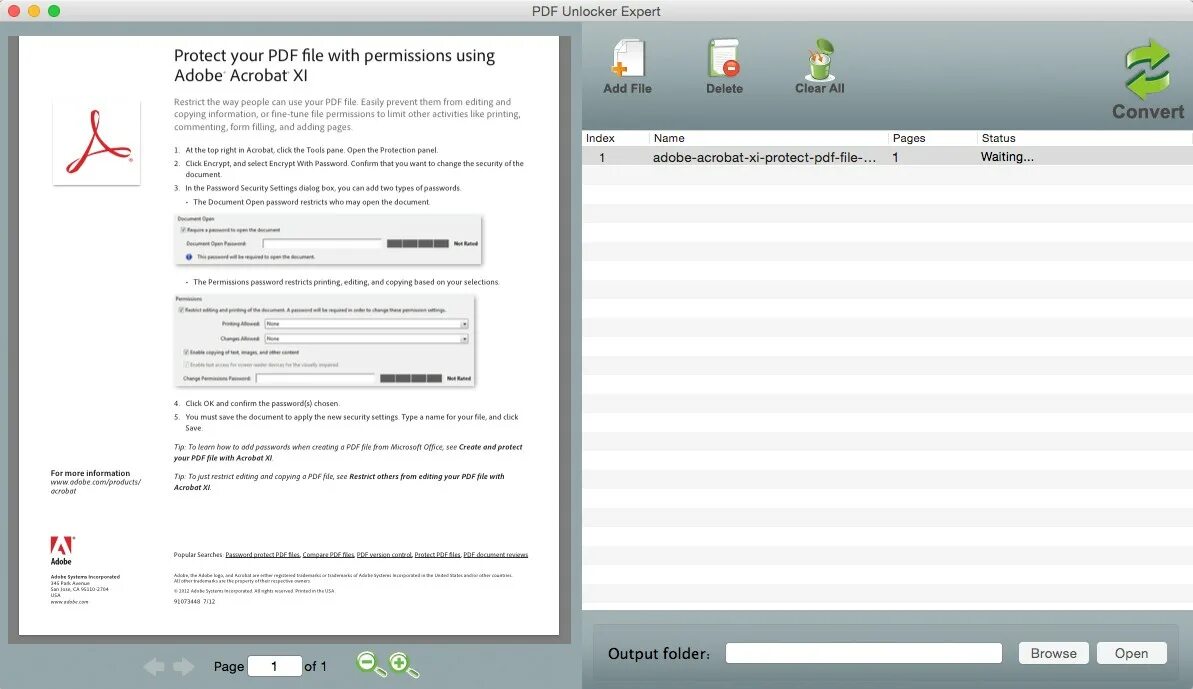Click the Delete file icon
This screenshot has width=1193, height=689.
(x=724, y=59)
